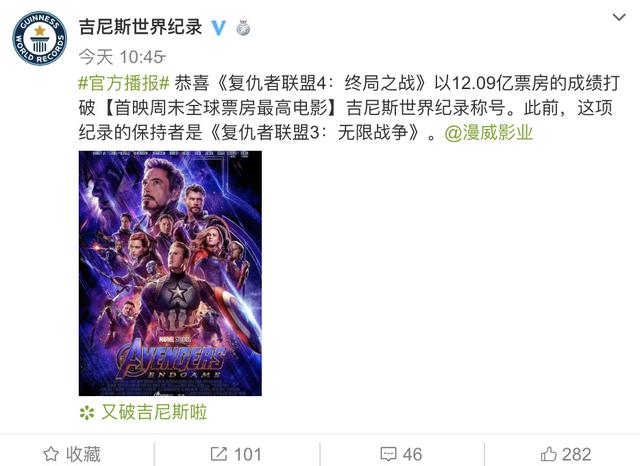Open the 101 reposts count
The height and width of the screenshot is (466, 640).
pos(247,454)
